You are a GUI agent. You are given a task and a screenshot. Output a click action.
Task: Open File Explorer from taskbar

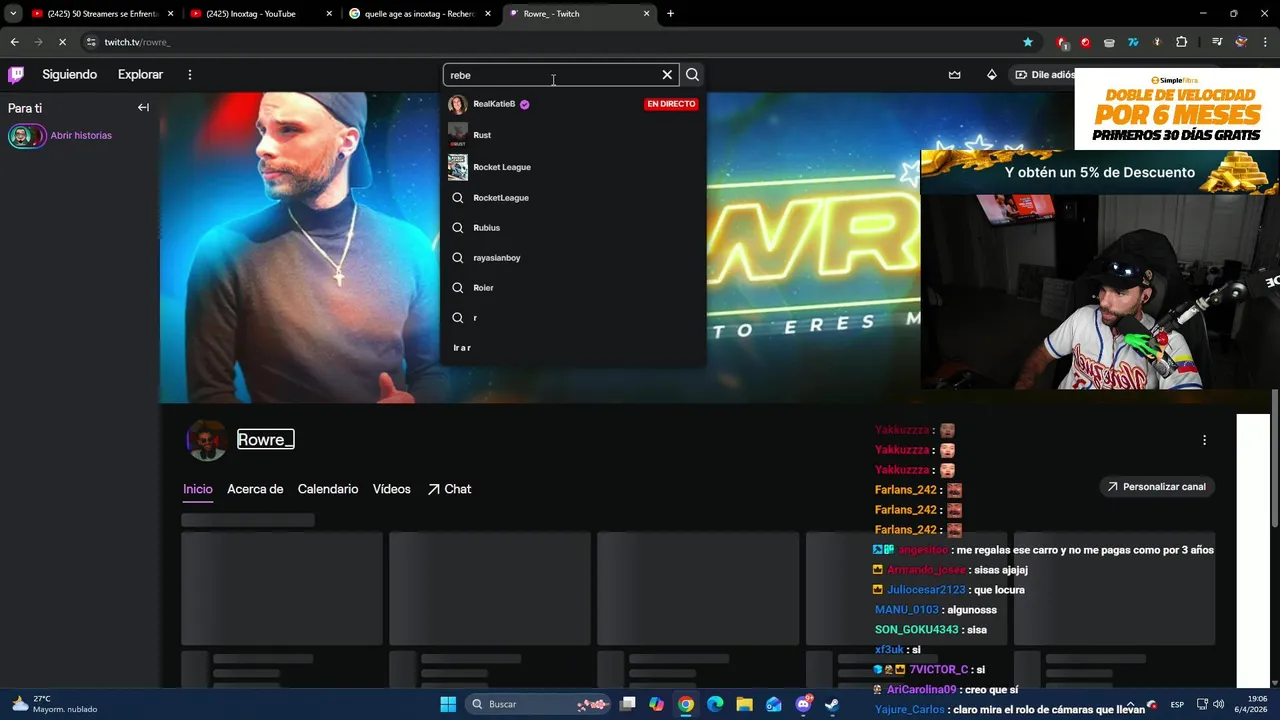pyautogui.click(x=744, y=704)
